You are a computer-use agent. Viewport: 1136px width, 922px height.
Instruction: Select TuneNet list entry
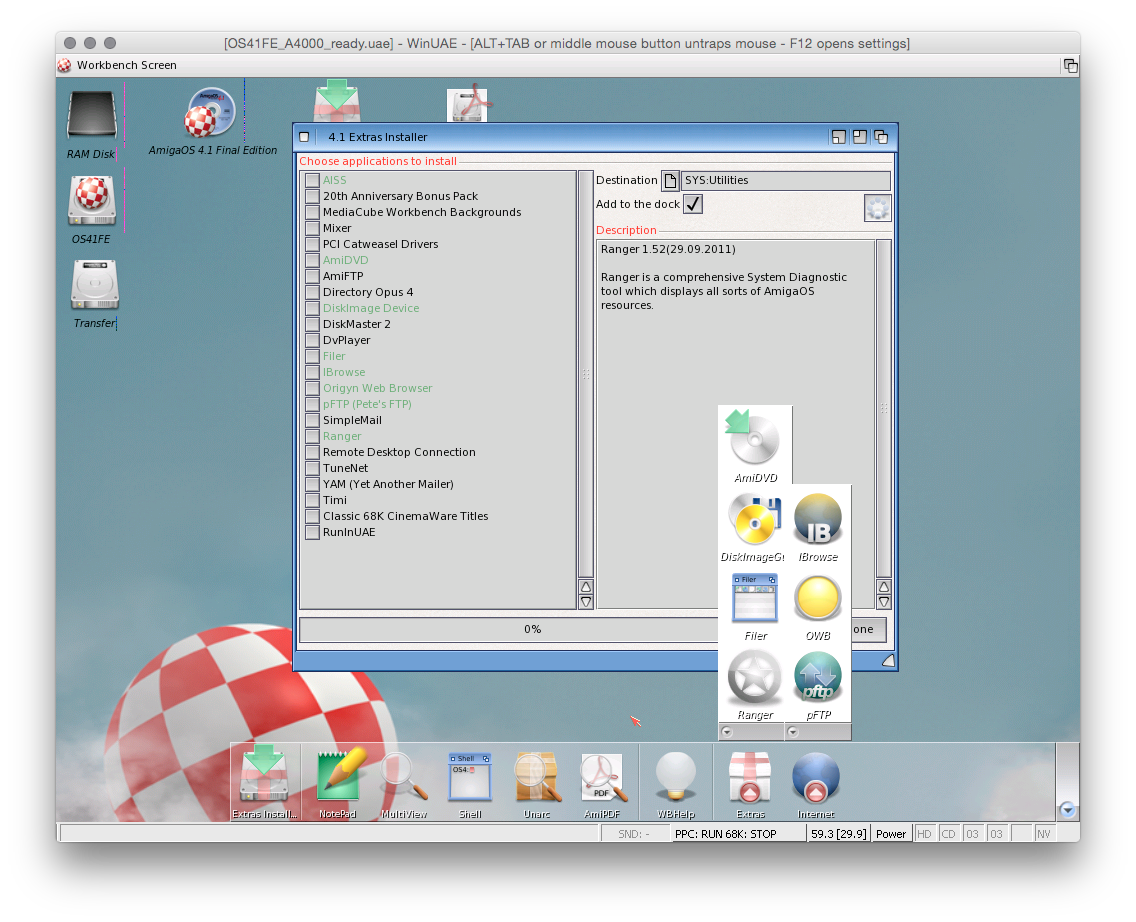coord(345,468)
